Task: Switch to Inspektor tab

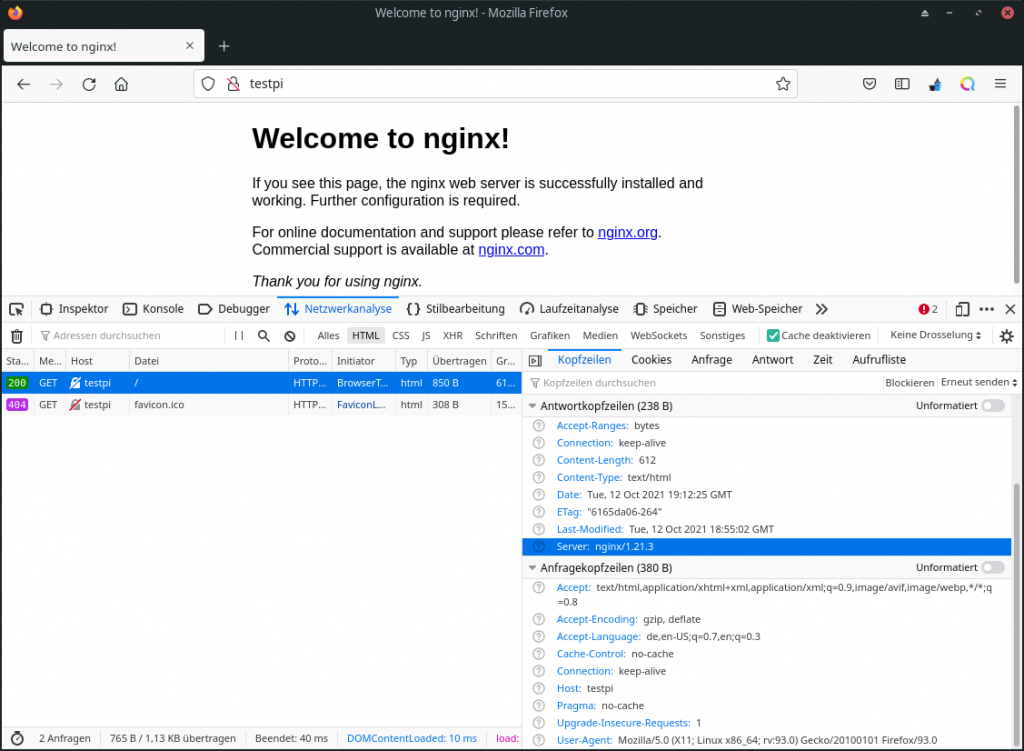Action: (x=74, y=309)
